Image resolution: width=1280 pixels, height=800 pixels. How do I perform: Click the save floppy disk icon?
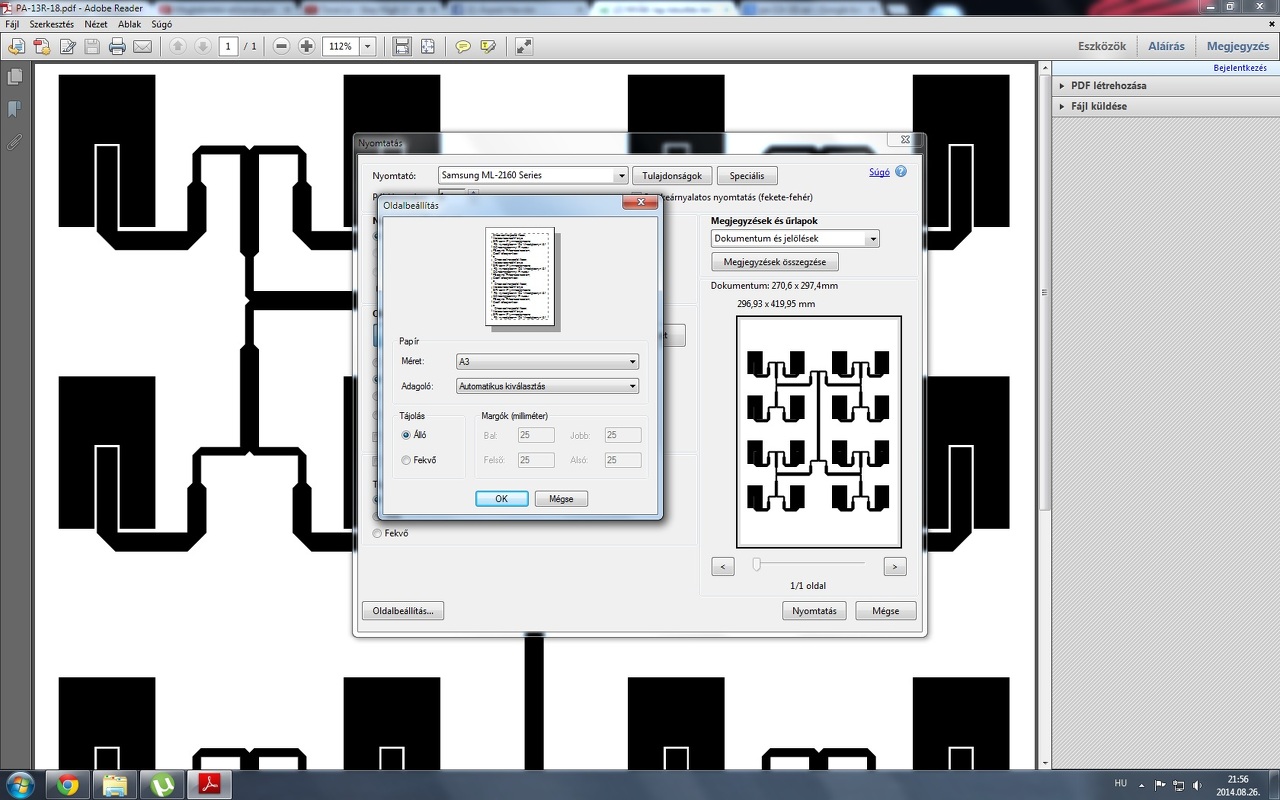click(92, 46)
